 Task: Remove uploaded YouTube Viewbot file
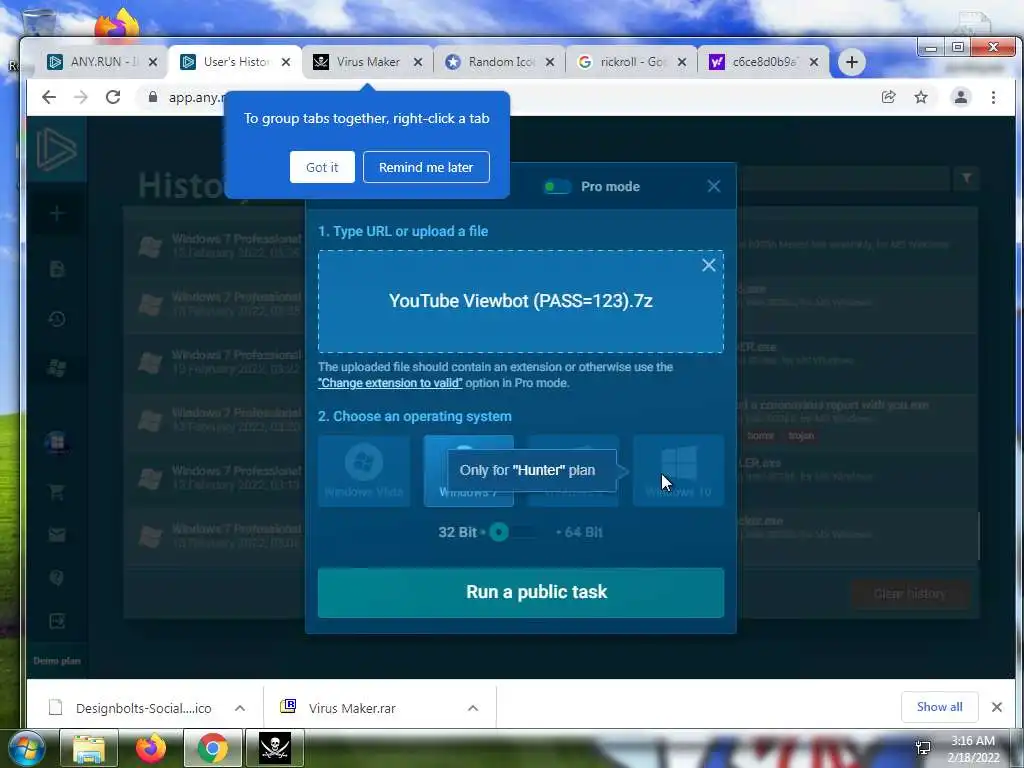(709, 265)
